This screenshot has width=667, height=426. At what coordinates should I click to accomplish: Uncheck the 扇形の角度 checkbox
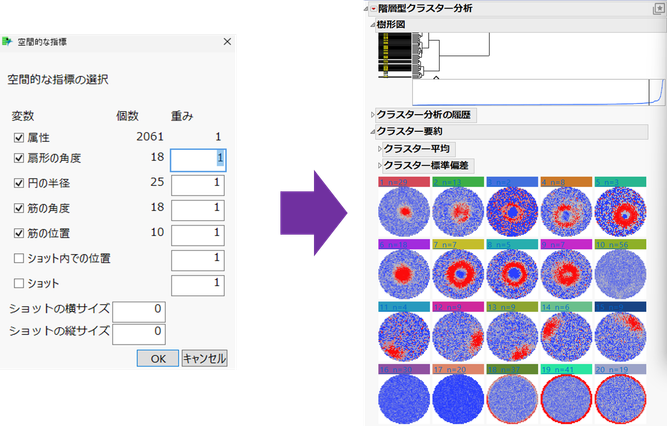19,158
